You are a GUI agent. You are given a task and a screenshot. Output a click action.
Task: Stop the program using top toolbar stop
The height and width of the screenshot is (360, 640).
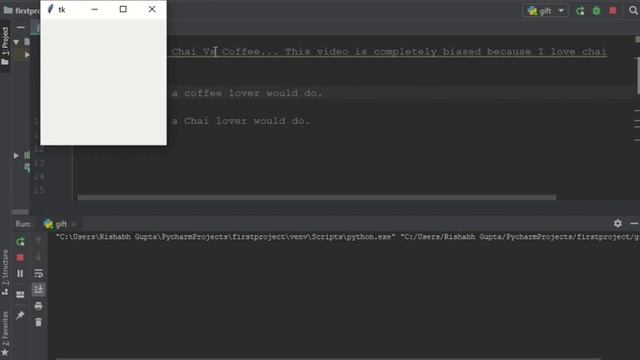click(x=613, y=11)
